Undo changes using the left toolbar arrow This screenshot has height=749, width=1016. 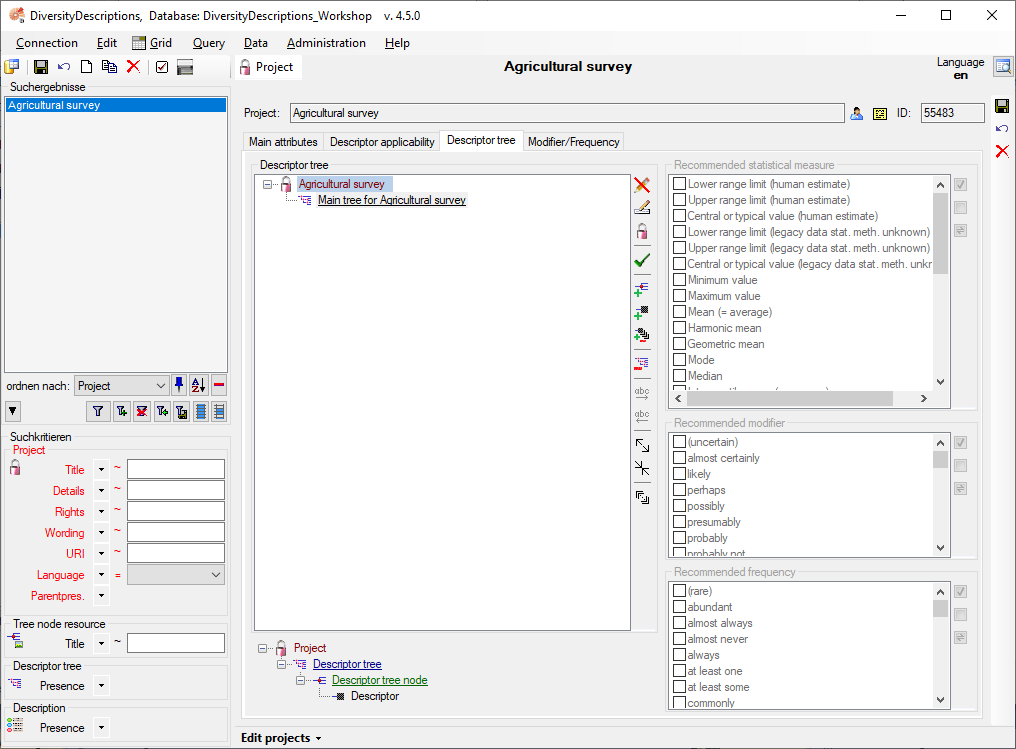coord(64,67)
